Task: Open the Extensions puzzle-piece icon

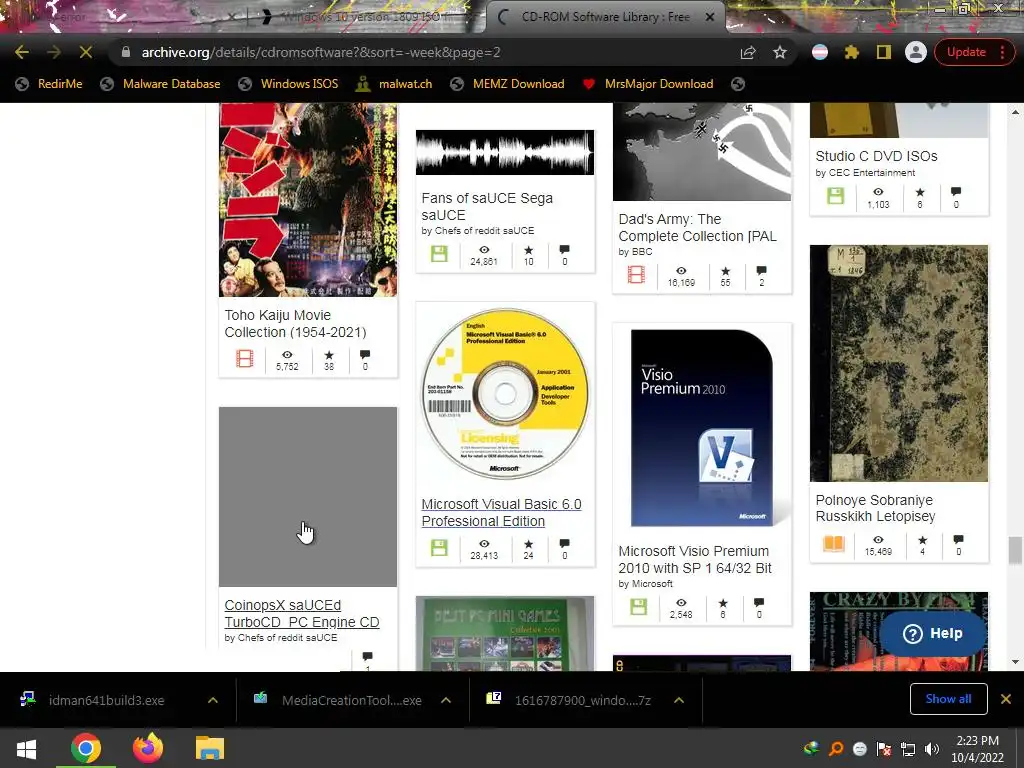Action: click(852, 52)
